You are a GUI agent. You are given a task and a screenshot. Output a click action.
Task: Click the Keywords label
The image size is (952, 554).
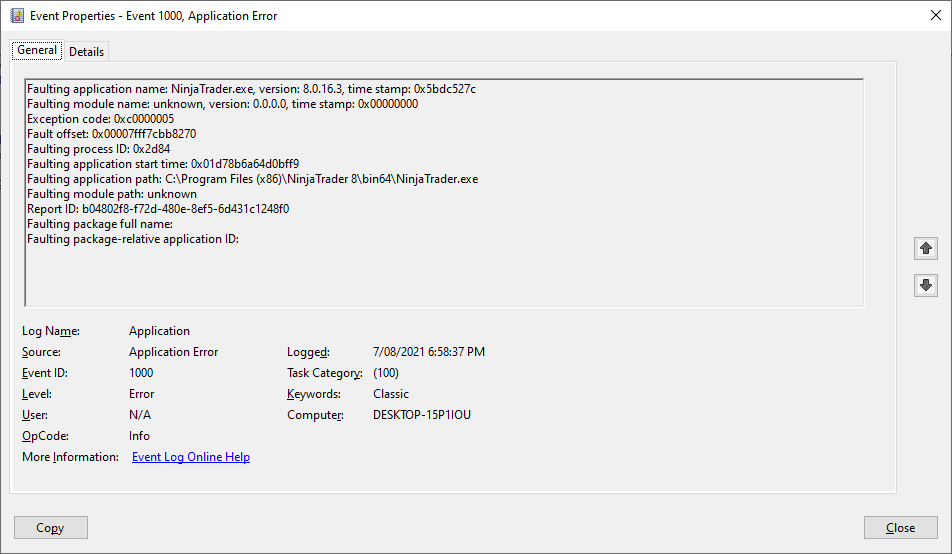tap(314, 394)
